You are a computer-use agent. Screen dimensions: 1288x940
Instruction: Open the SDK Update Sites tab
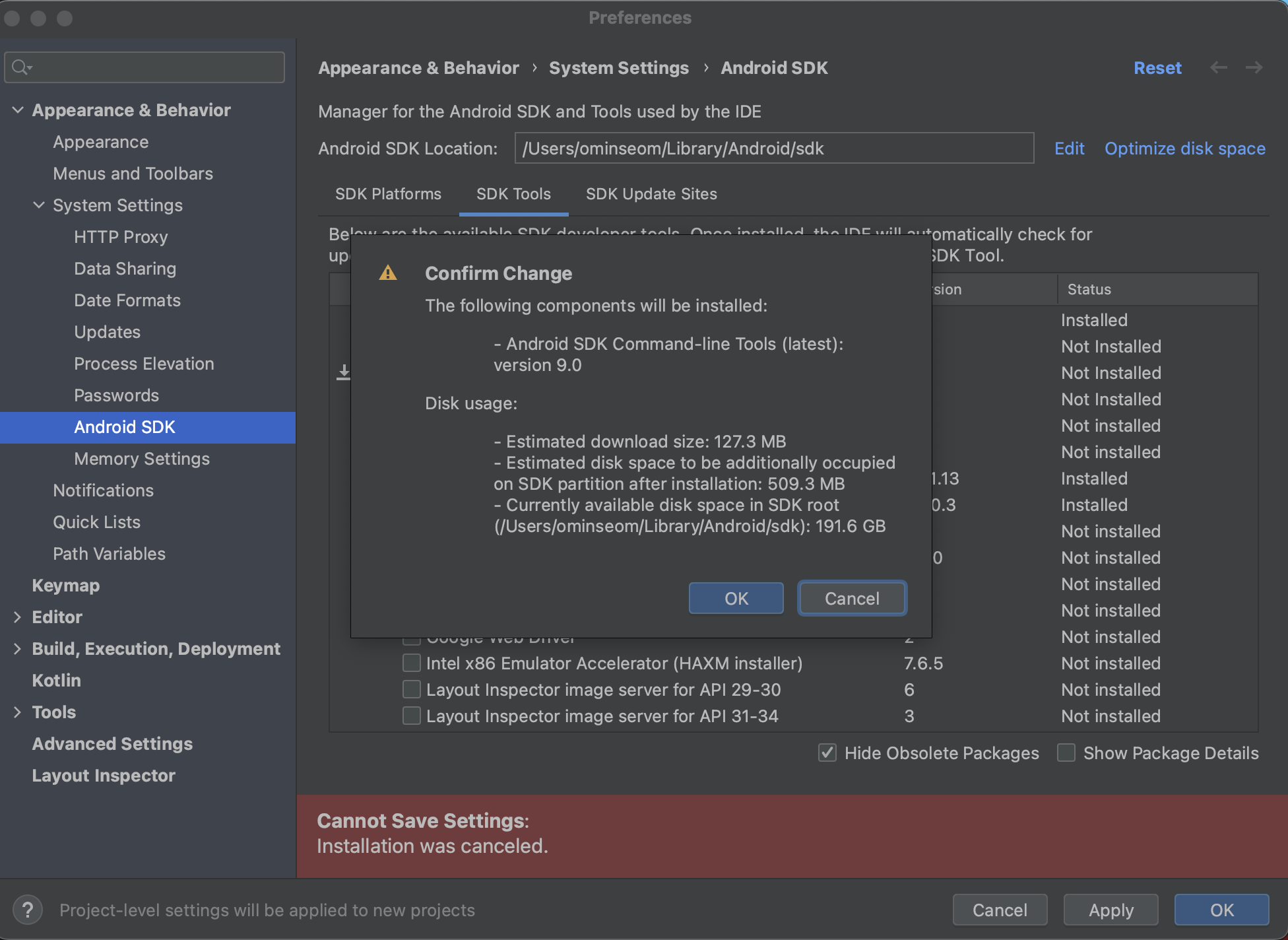(651, 193)
